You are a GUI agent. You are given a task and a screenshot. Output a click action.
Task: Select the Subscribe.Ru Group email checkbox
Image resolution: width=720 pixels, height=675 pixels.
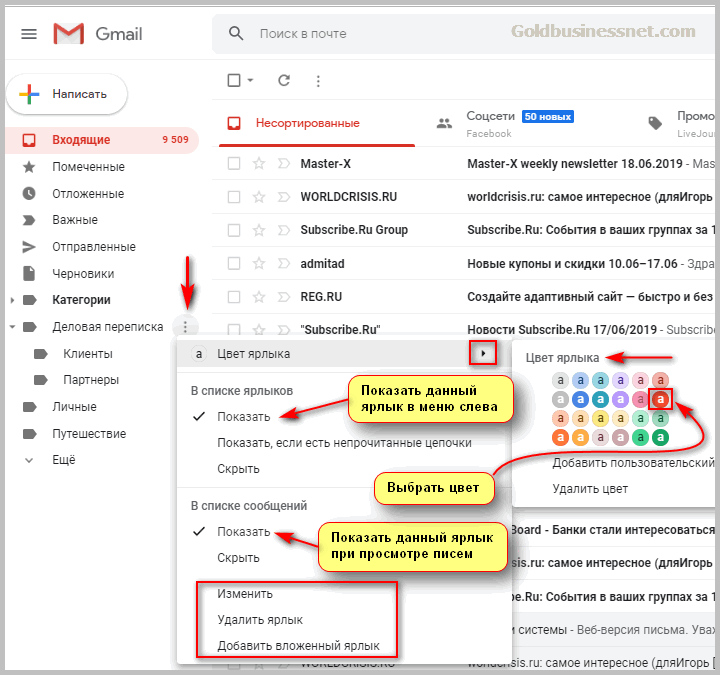pos(234,230)
